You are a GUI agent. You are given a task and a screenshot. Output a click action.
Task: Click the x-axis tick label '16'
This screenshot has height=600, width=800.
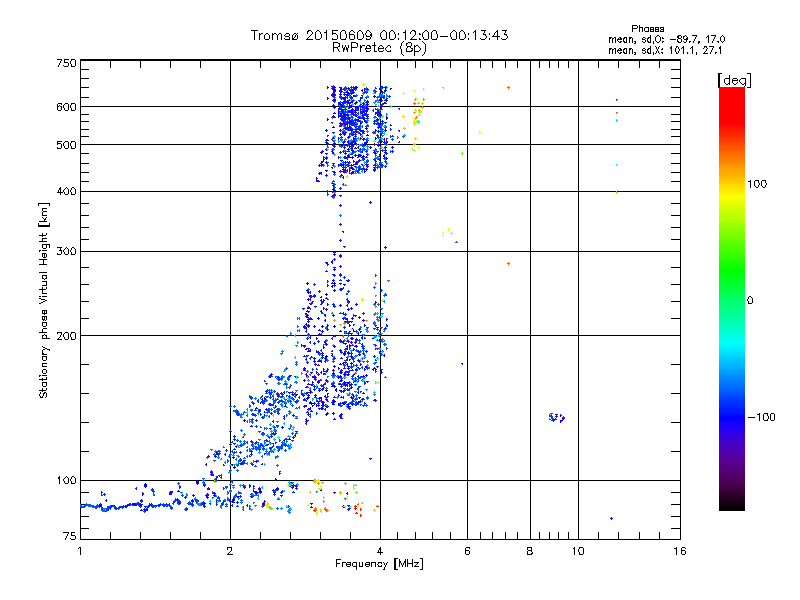coord(680,551)
